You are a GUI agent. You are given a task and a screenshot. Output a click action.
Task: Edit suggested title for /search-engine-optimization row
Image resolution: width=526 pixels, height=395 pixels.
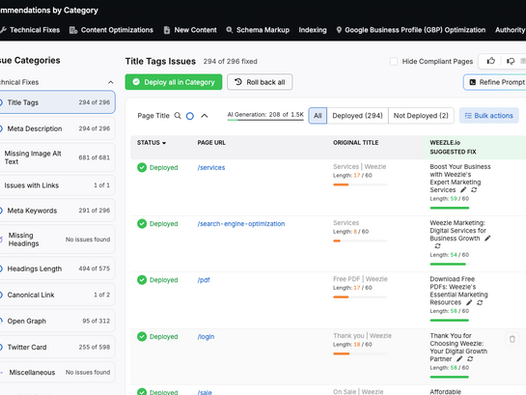[x=487, y=238]
